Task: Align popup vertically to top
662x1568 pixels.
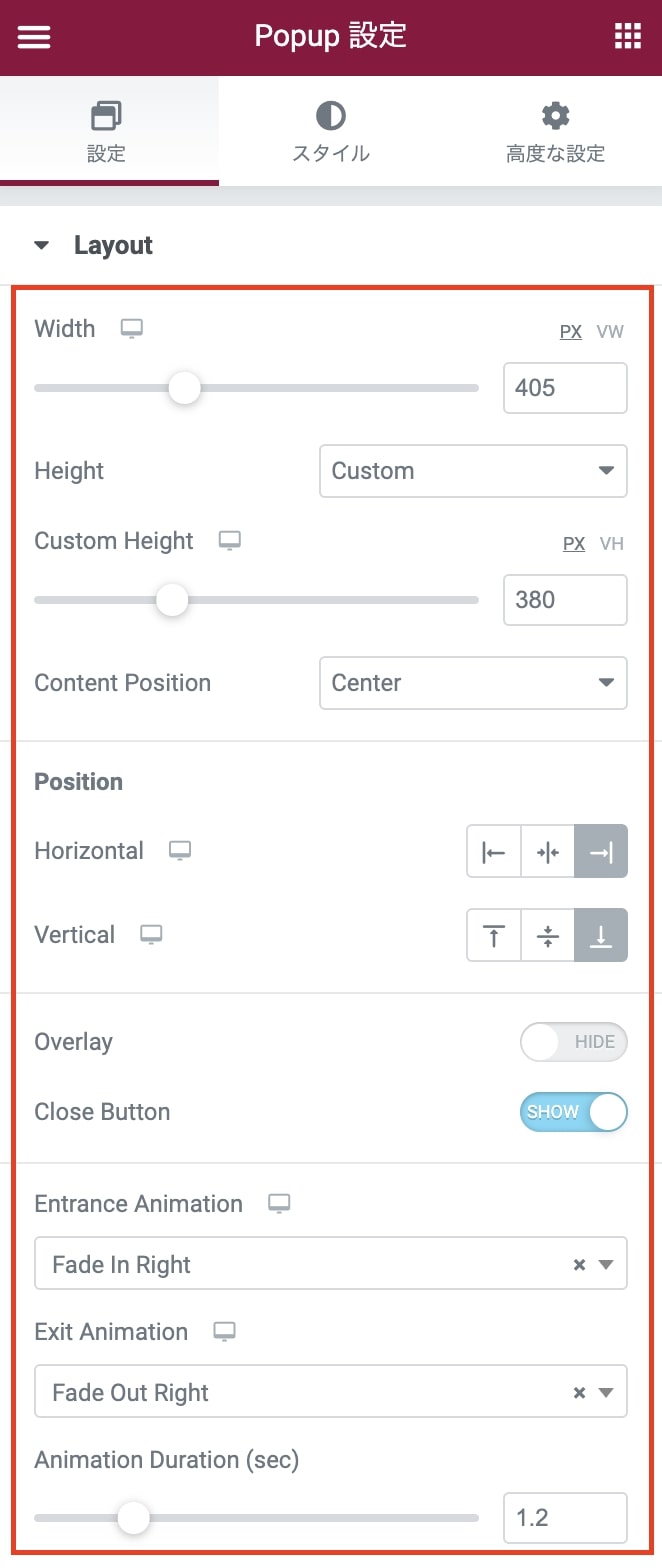Action: coord(494,936)
